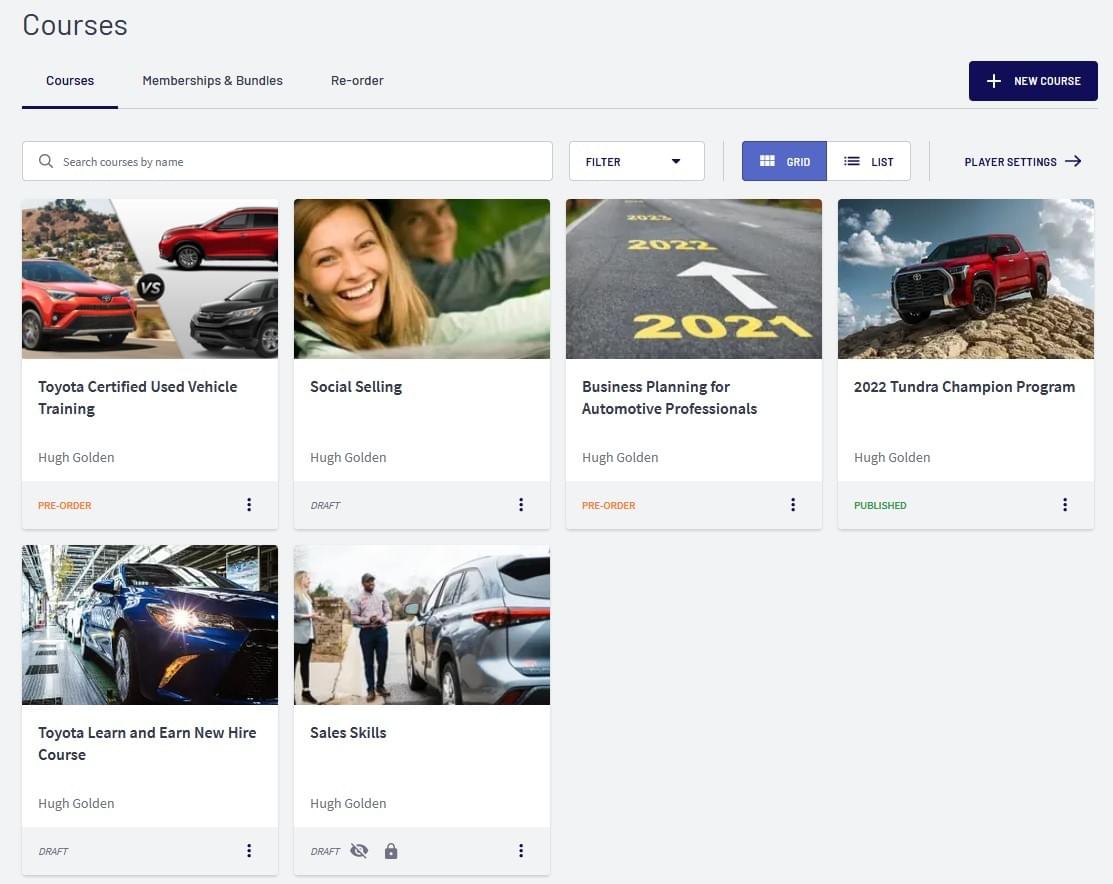Select the Courses tab
1113x884 pixels.
click(70, 81)
